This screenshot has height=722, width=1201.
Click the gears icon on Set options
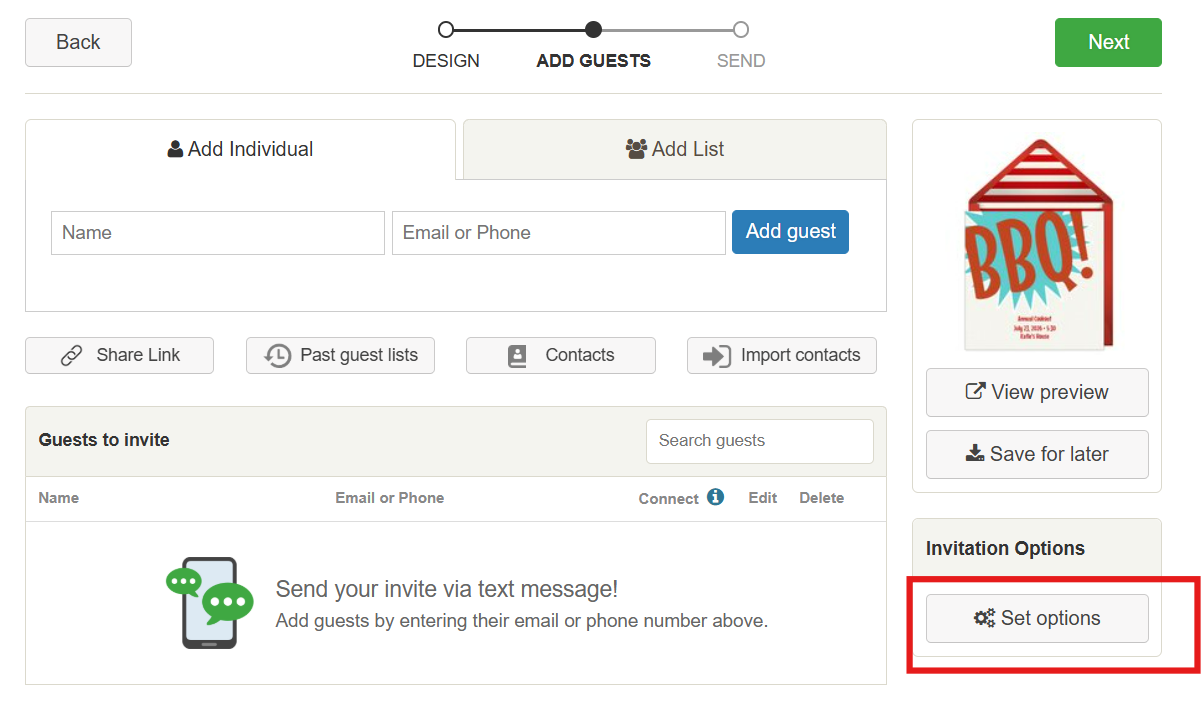click(984, 619)
